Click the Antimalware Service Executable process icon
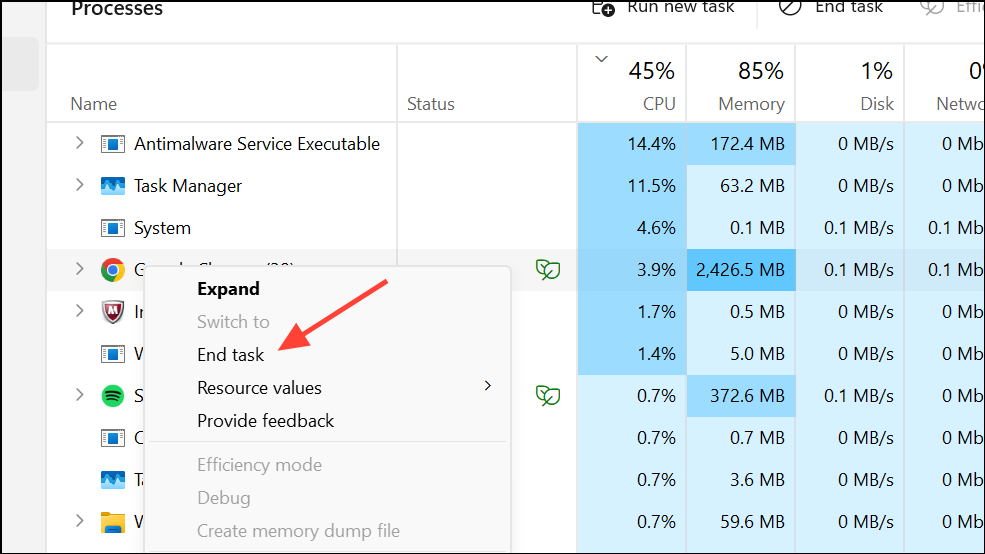This screenshot has height=554, width=985. [x=113, y=144]
